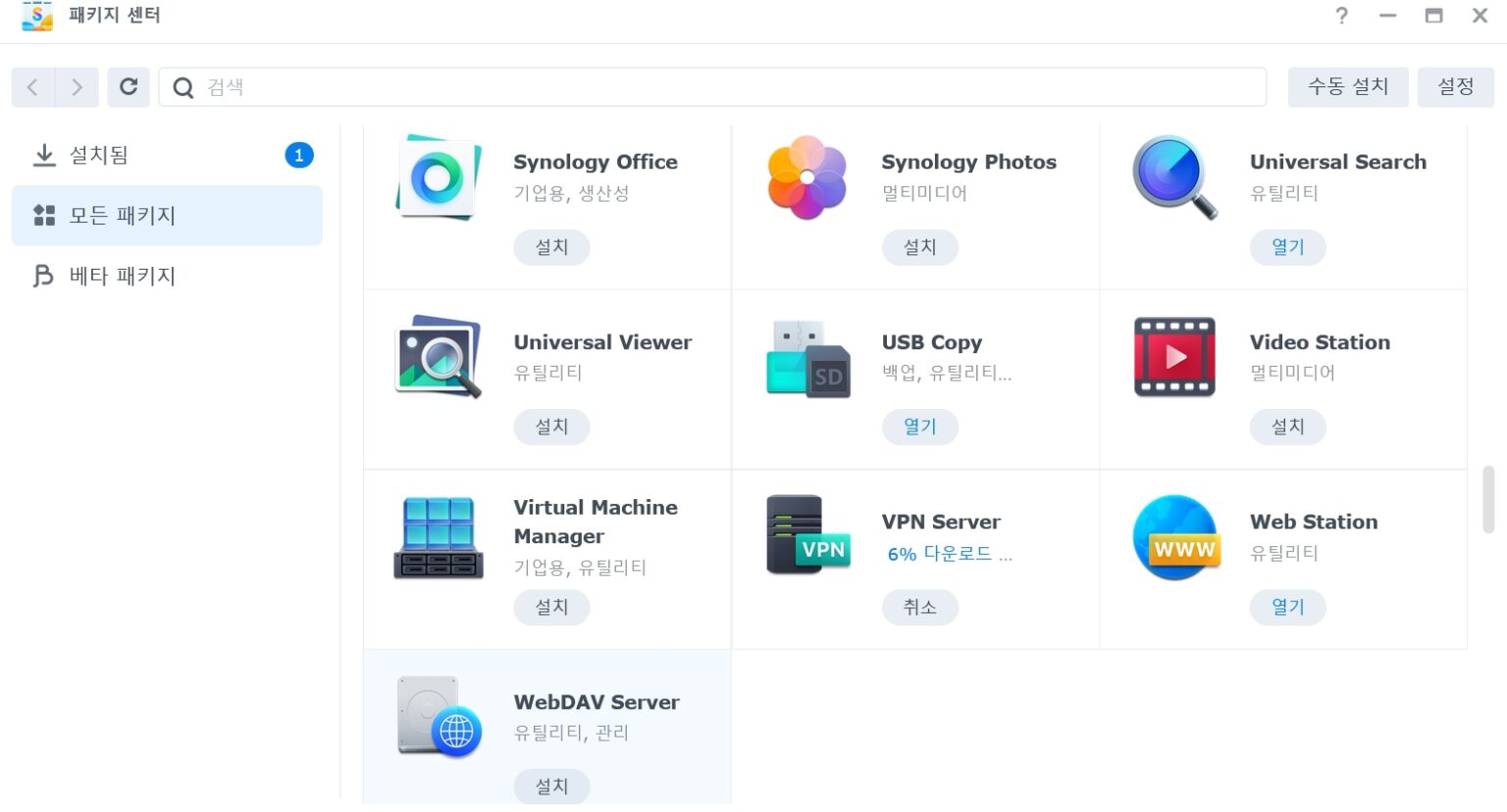Click the USB Copy title text

(x=932, y=342)
